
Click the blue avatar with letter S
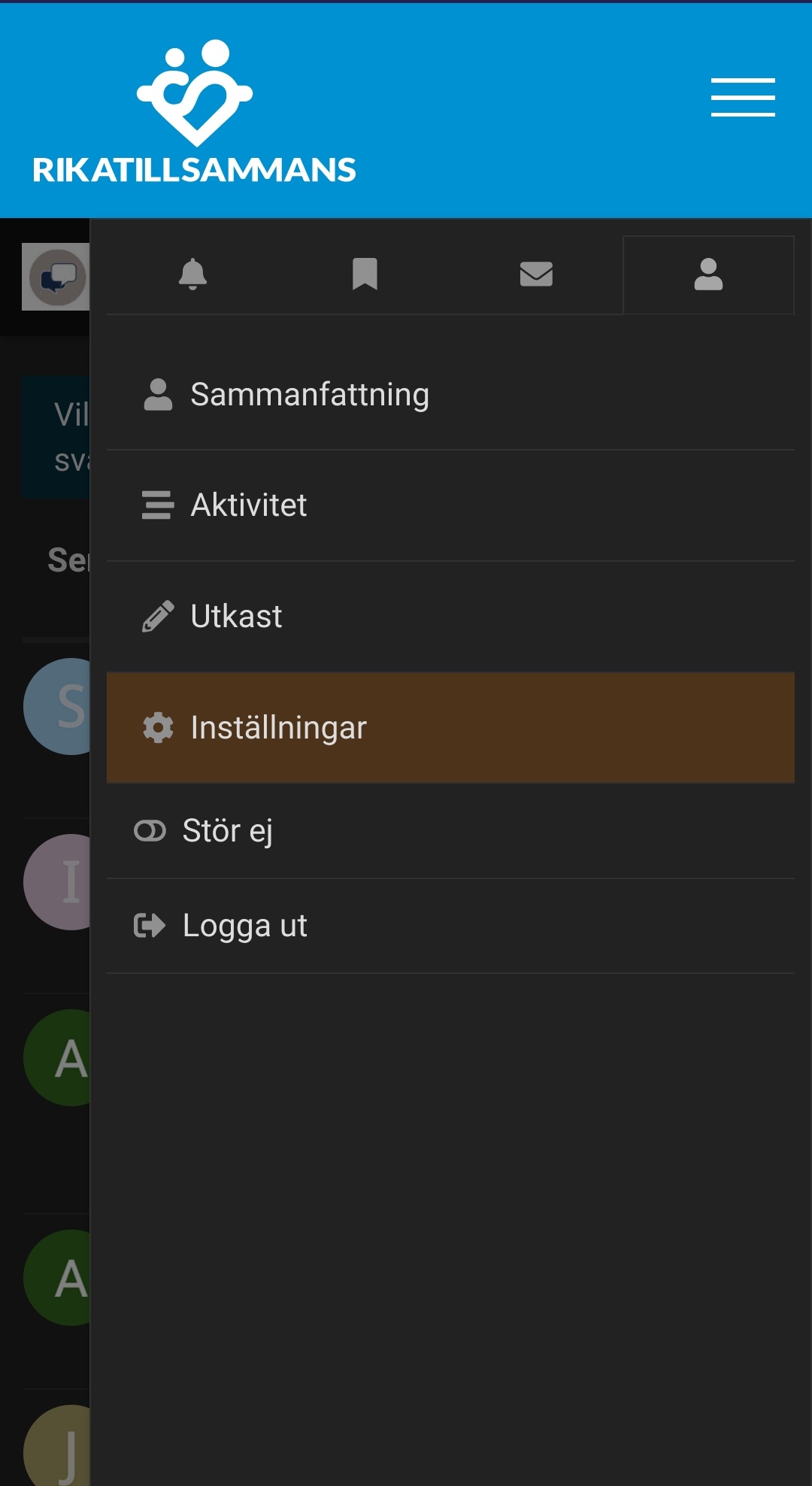point(66,707)
